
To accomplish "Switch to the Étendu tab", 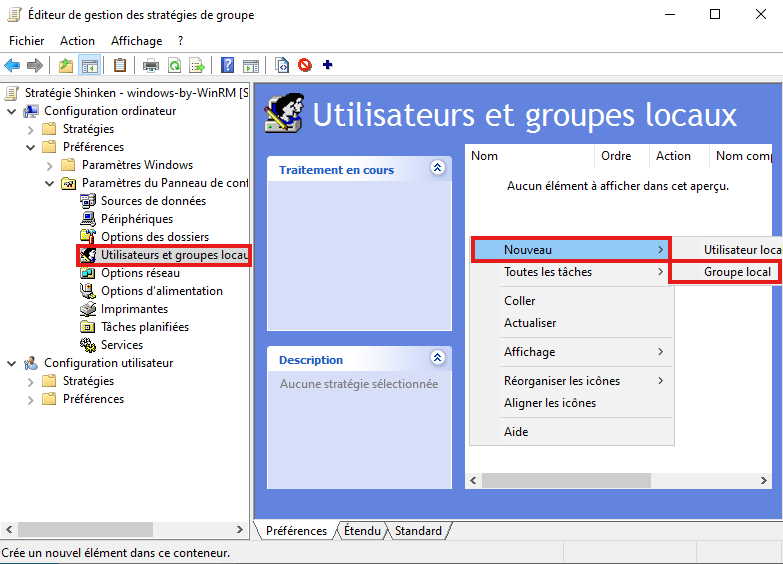I will 362,531.
